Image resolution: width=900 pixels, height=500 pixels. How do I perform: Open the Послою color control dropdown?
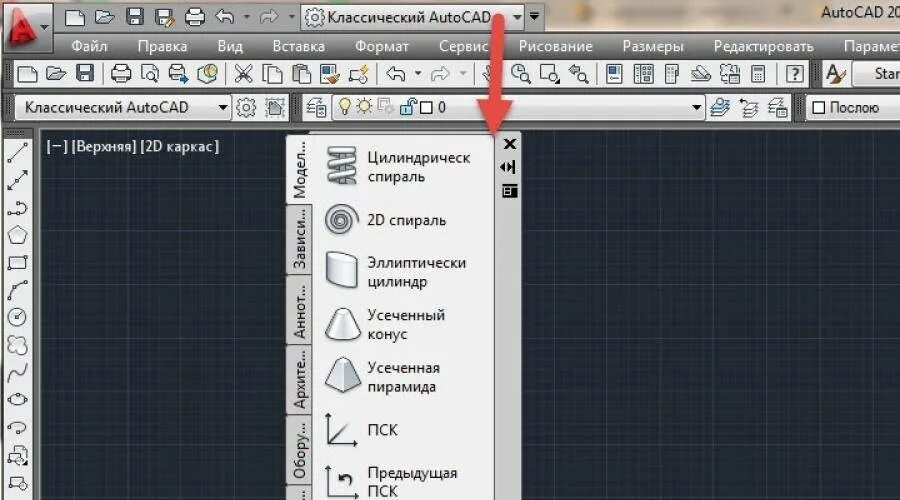click(x=853, y=107)
